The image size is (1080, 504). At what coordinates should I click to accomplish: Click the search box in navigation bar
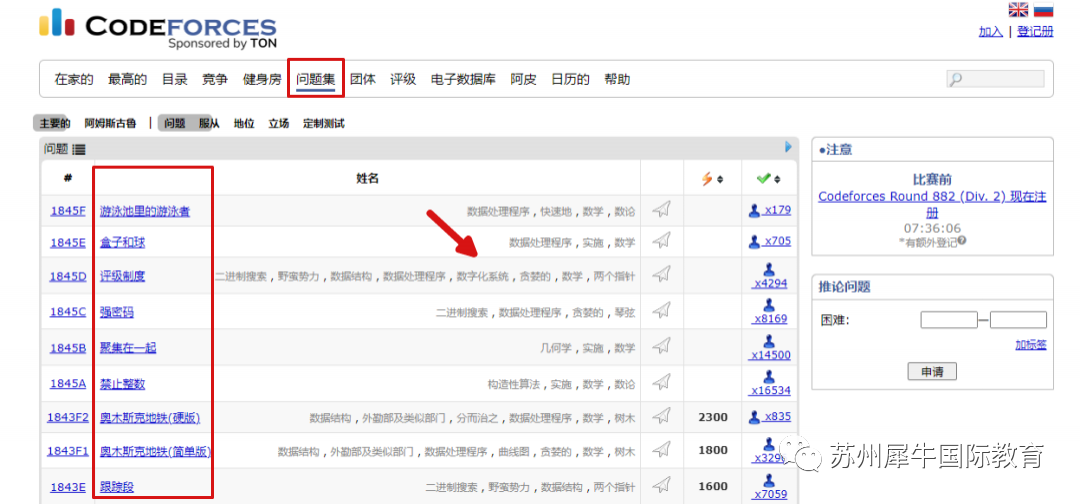(995, 79)
